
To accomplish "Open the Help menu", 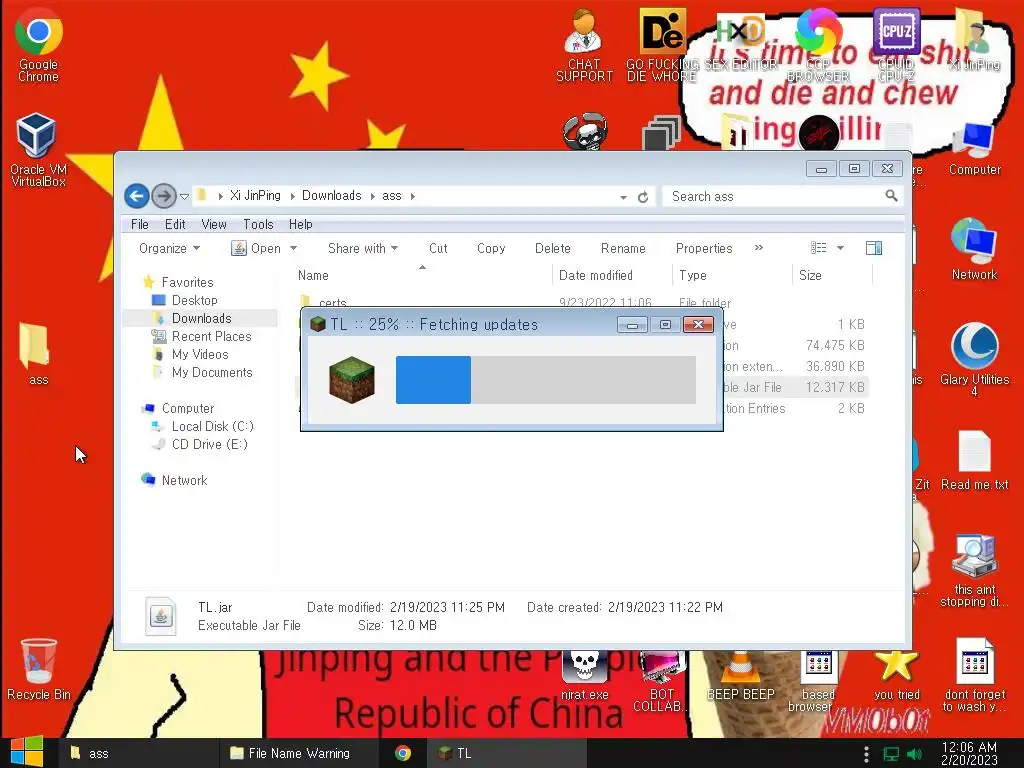I will pos(300,224).
